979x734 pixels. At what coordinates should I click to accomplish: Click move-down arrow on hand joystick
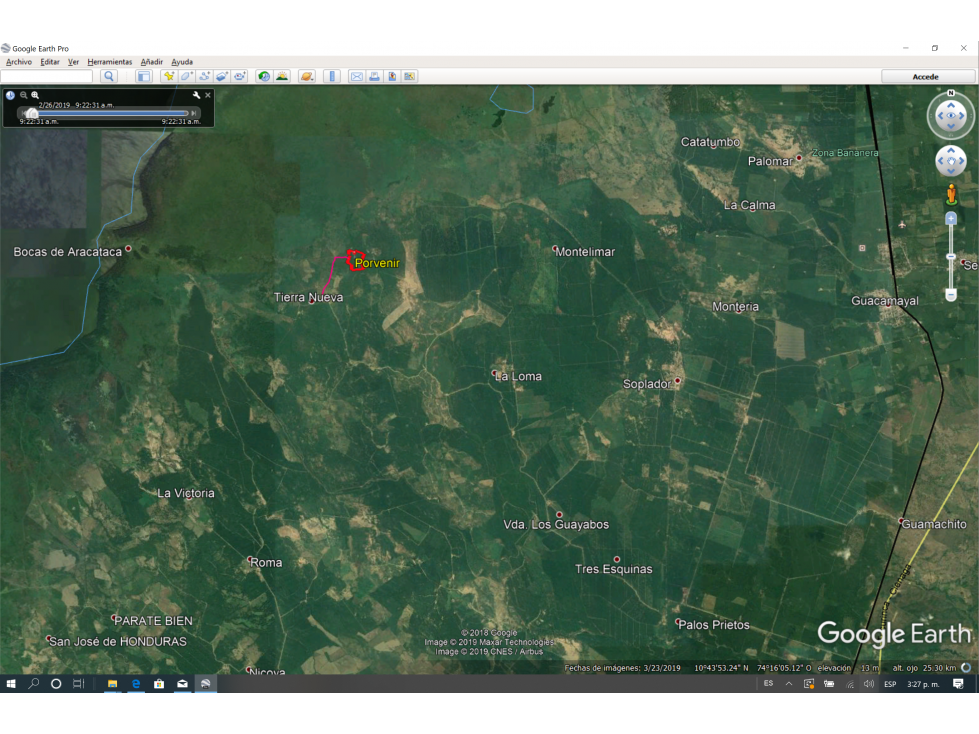click(x=951, y=171)
